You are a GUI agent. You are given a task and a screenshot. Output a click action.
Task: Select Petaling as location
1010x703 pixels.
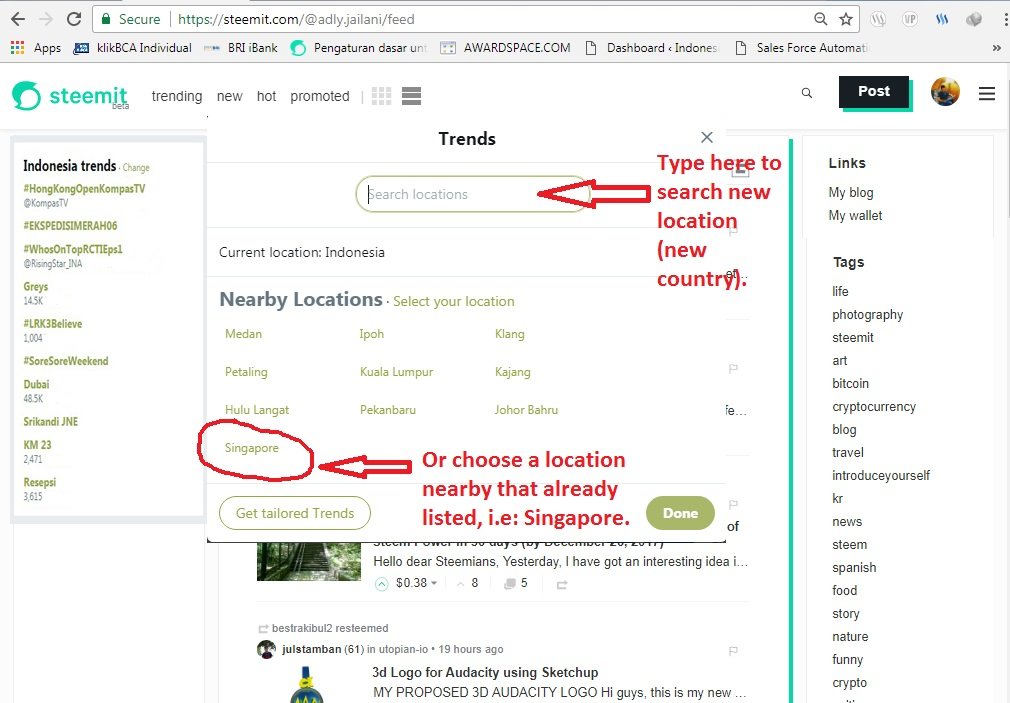tap(246, 372)
